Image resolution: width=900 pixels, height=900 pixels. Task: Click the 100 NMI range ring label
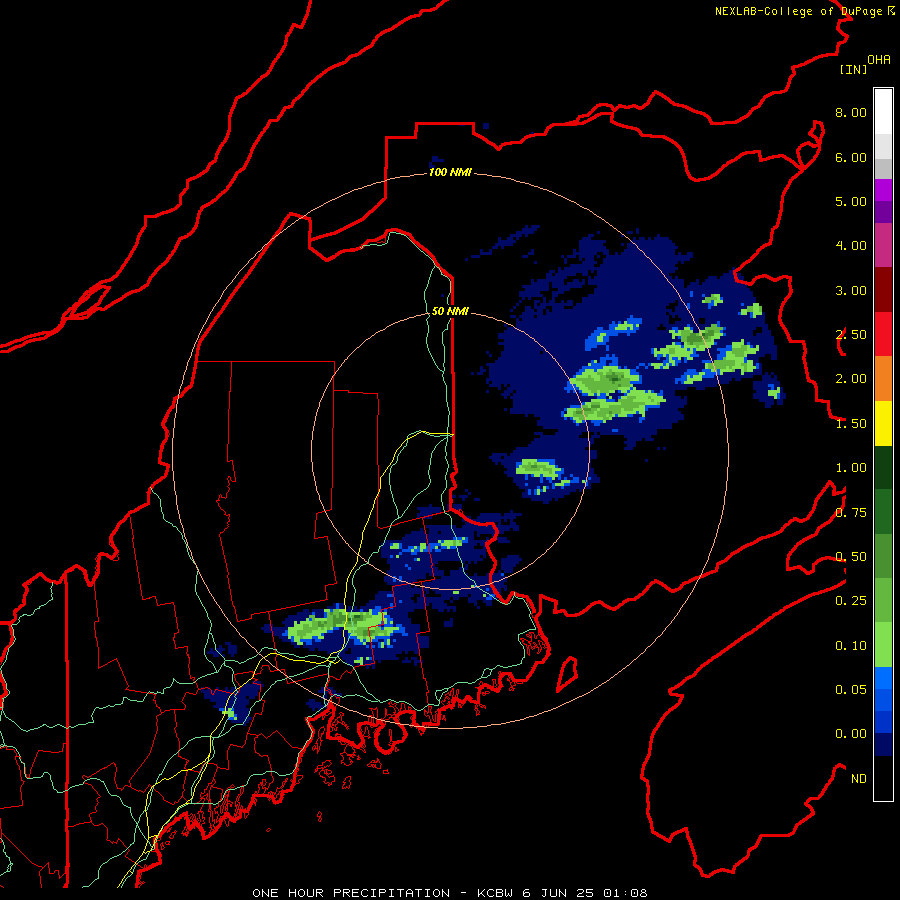450,172
